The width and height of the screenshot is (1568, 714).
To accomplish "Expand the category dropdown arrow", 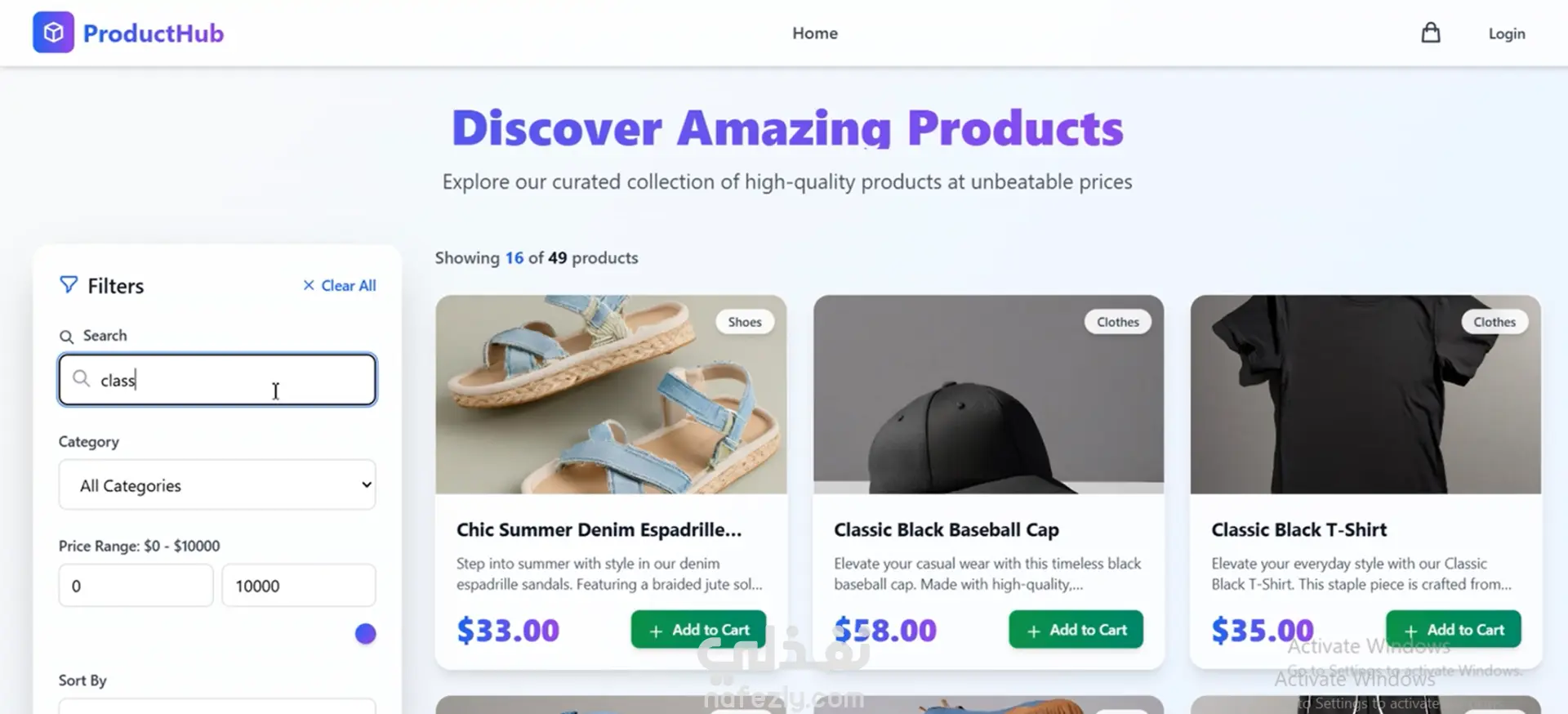I will (x=367, y=484).
